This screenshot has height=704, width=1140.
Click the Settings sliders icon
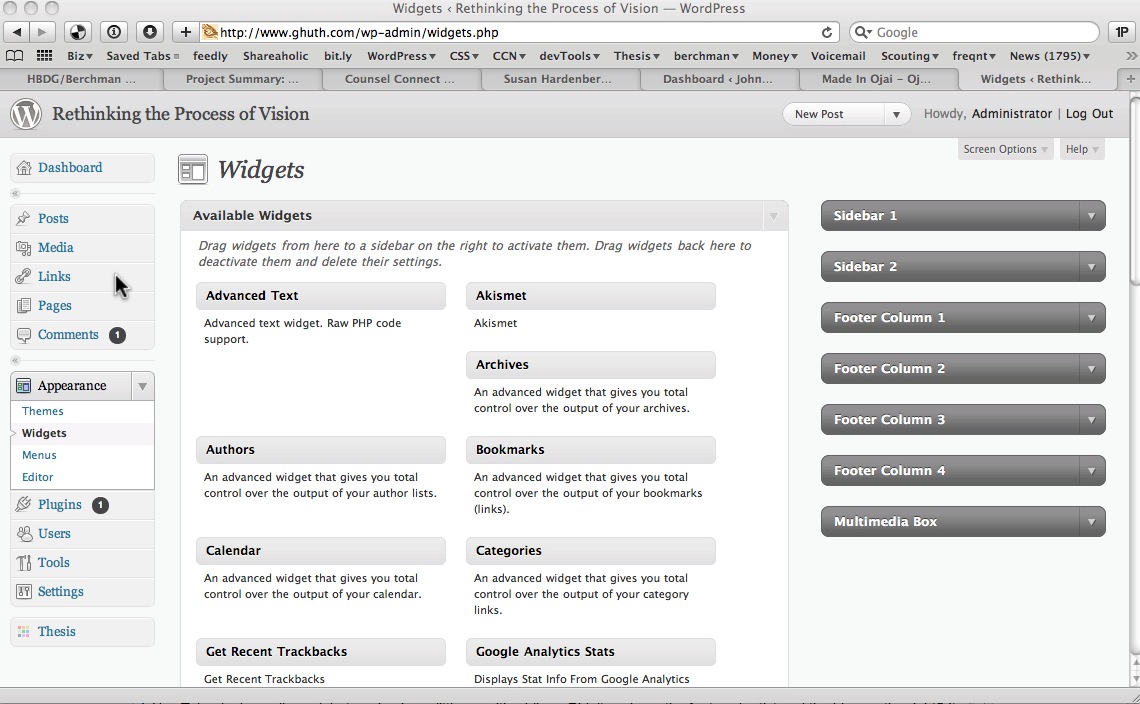[x=24, y=591]
